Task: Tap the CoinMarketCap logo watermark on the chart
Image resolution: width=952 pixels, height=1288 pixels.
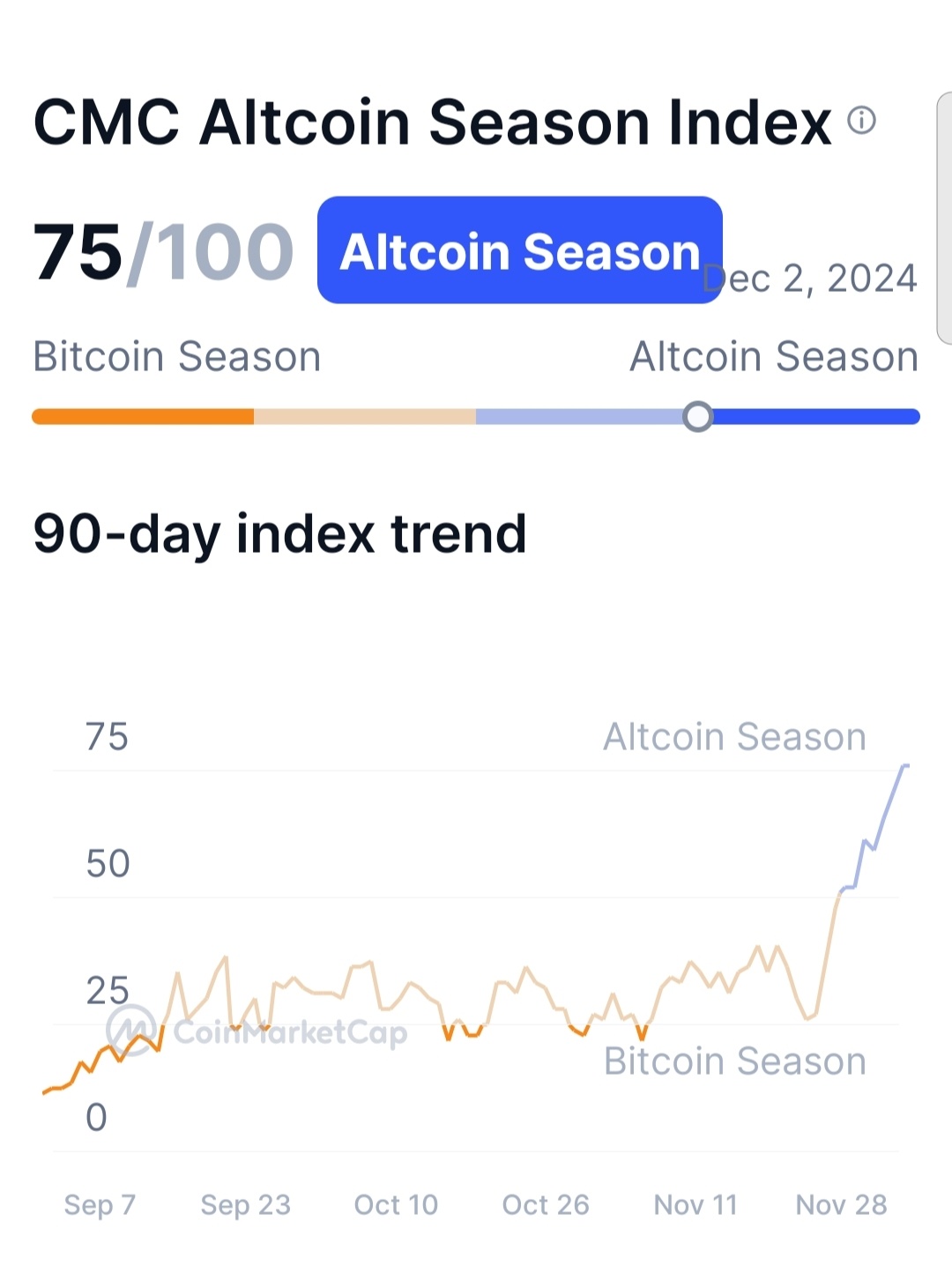Action: pos(257,1031)
